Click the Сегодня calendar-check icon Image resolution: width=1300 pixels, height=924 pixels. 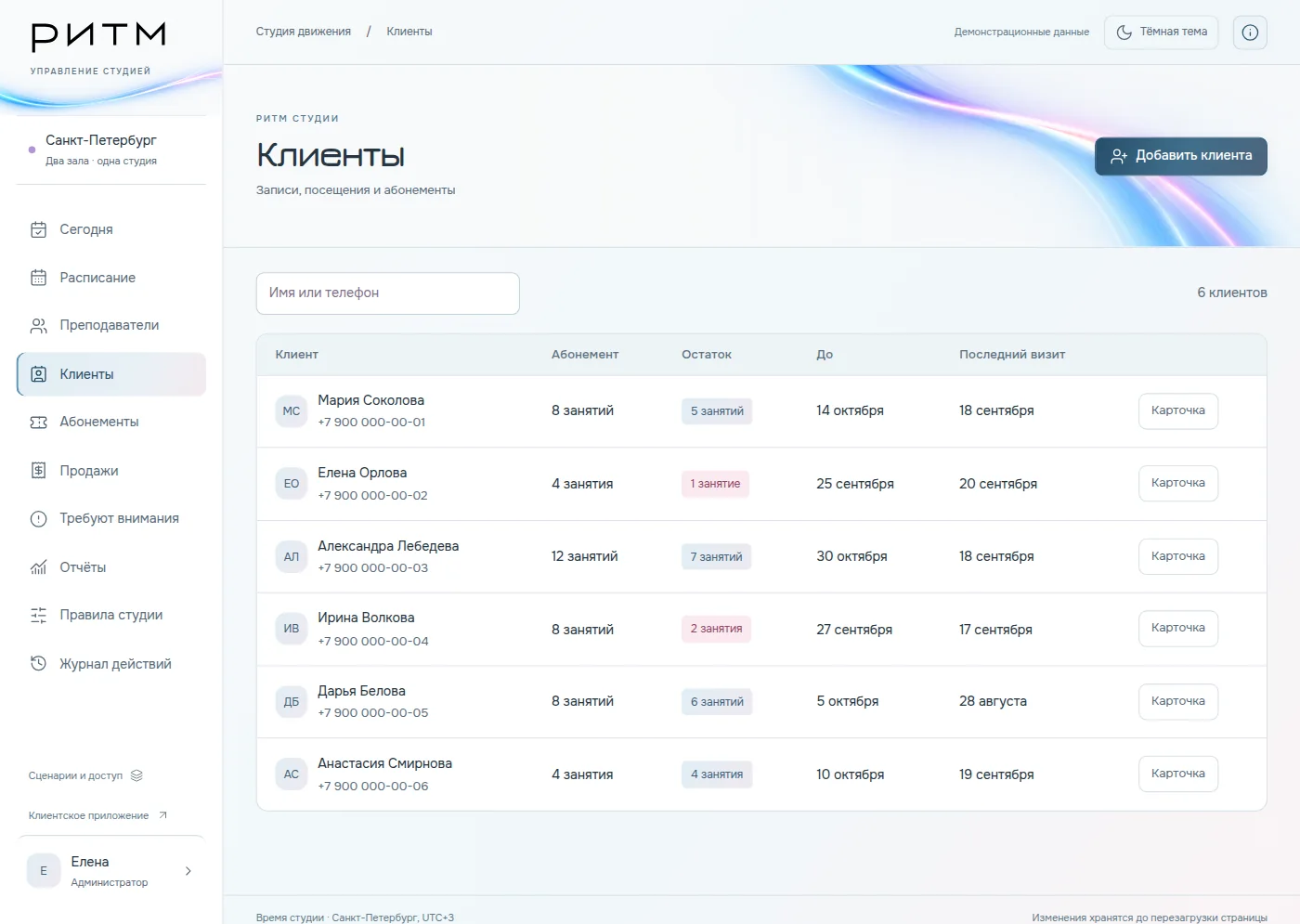[x=38, y=229]
